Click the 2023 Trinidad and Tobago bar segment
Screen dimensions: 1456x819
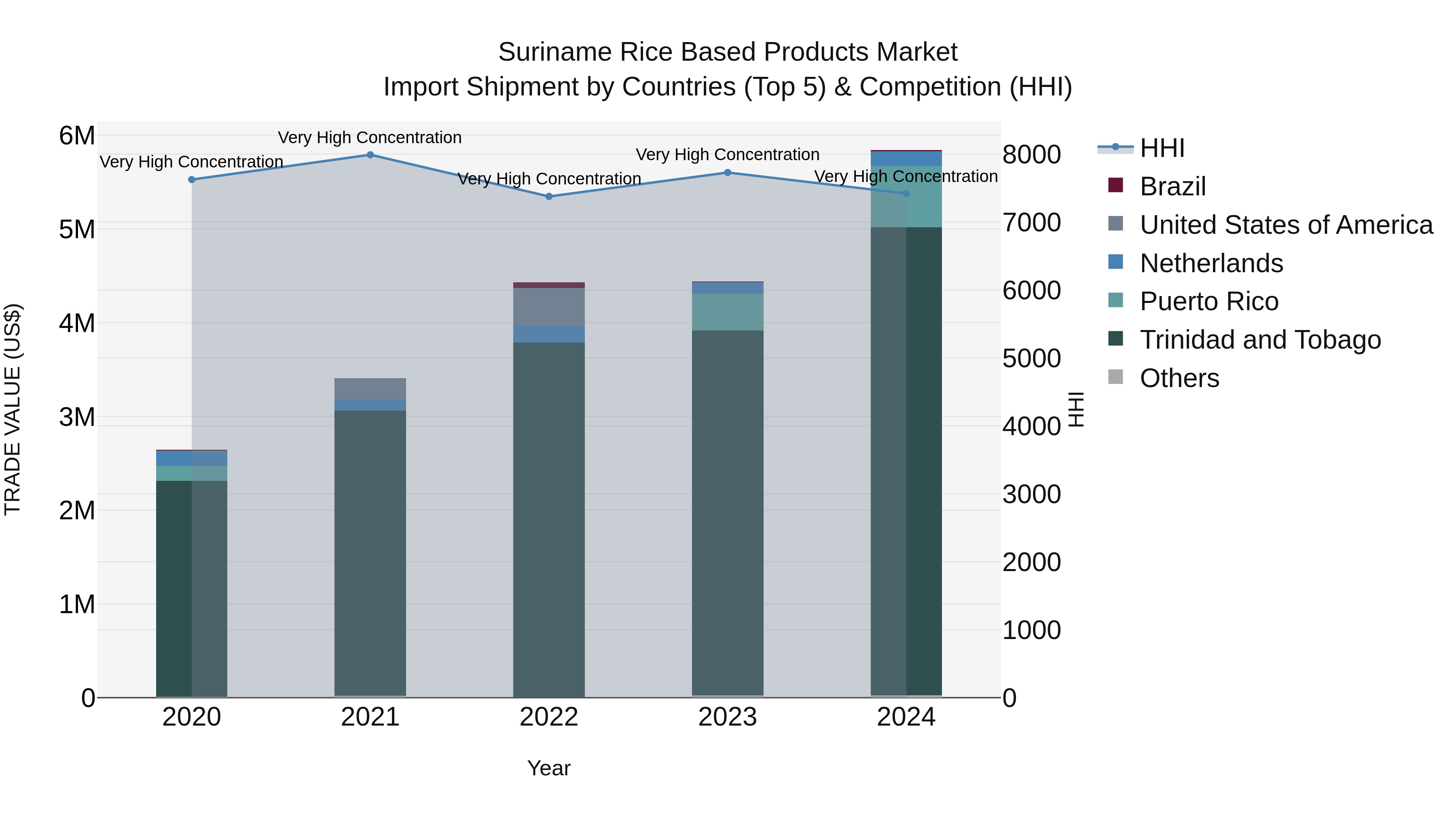tap(728, 513)
